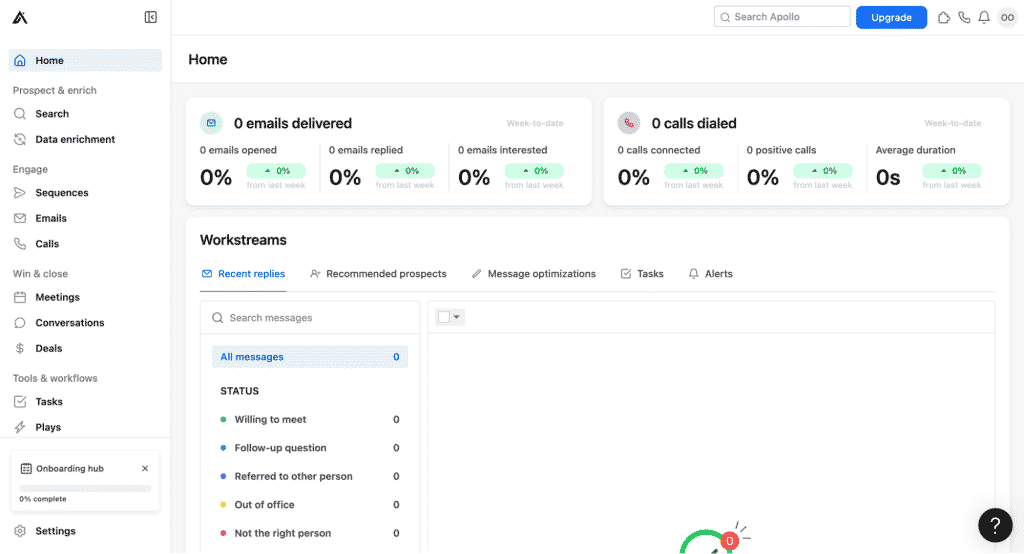
Task: Switch to Message optimizations tab
Action: (x=534, y=274)
